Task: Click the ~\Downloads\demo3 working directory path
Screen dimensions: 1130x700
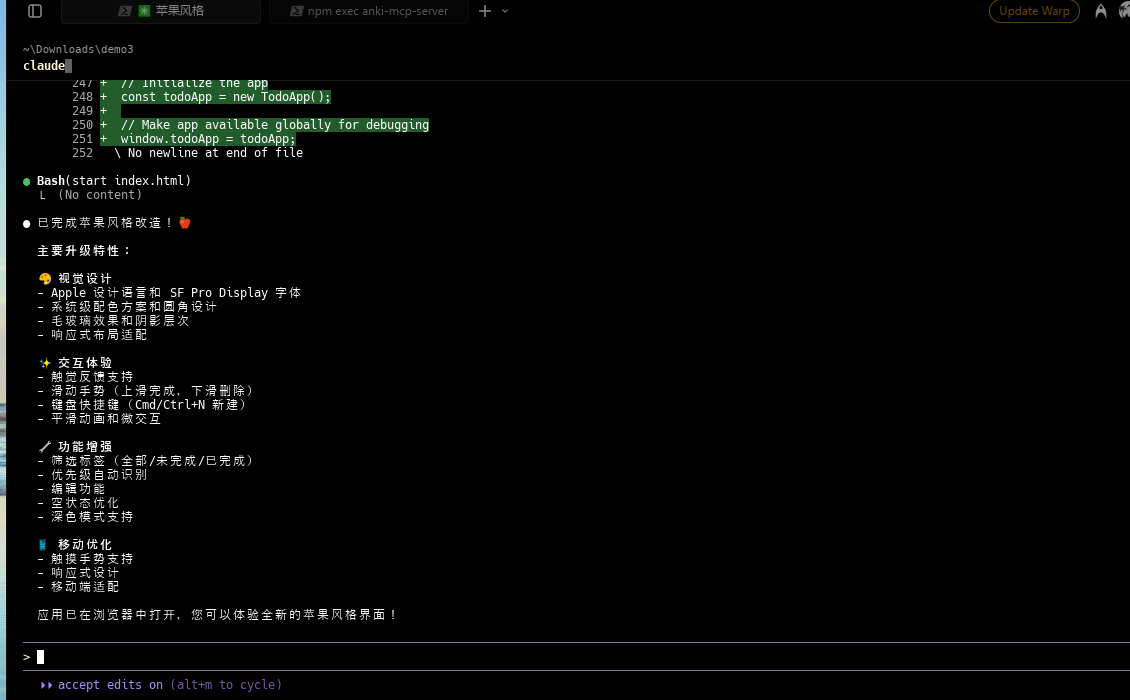Action: point(78,49)
